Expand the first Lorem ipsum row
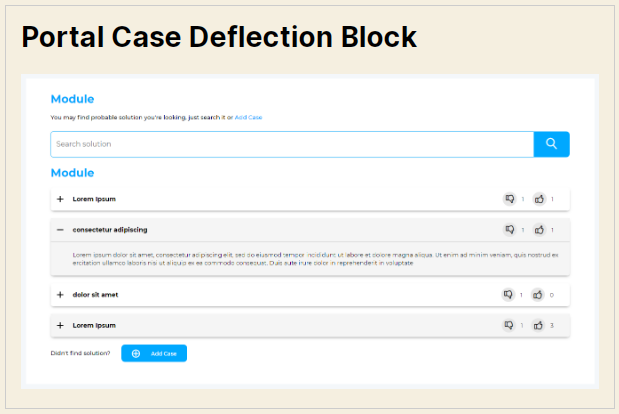 [x=60, y=199]
